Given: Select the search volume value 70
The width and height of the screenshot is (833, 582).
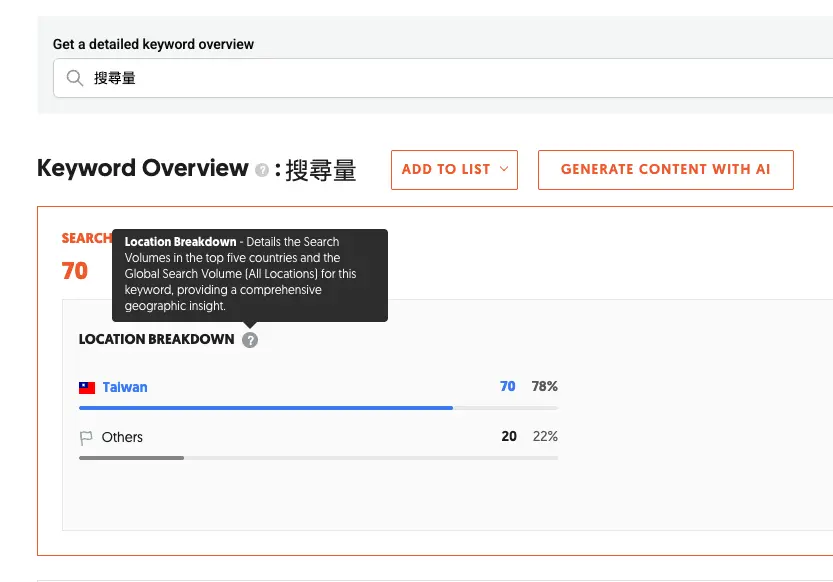Looking at the screenshot, I should (x=75, y=270).
